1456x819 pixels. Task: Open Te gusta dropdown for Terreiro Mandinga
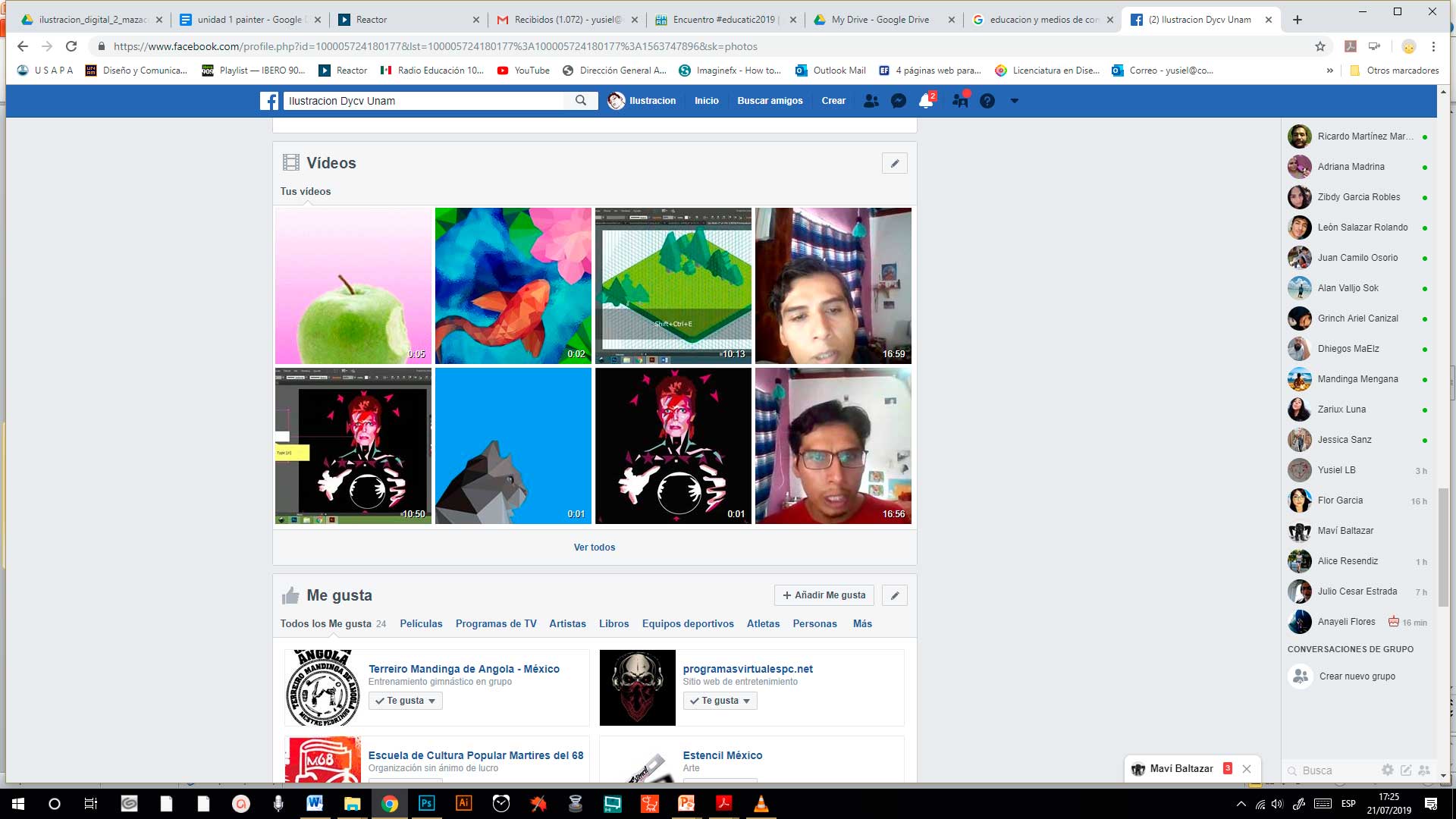tap(406, 701)
